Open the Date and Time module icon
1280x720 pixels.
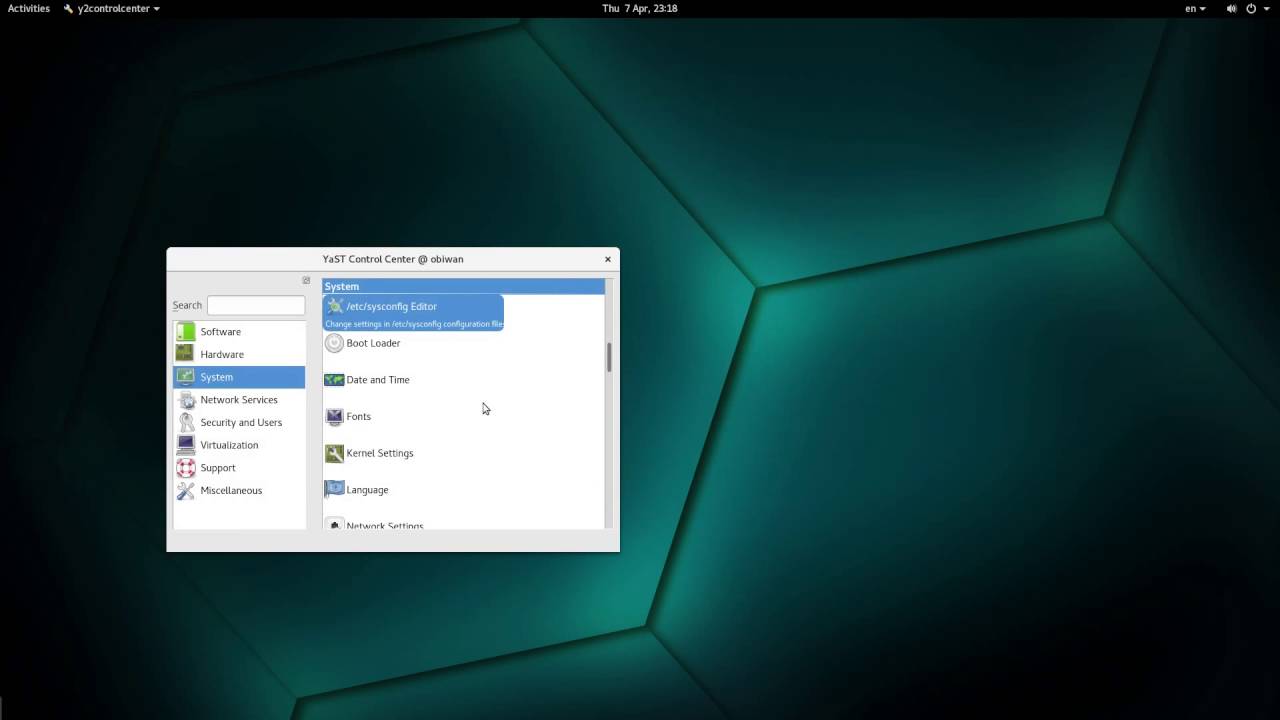tap(334, 380)
